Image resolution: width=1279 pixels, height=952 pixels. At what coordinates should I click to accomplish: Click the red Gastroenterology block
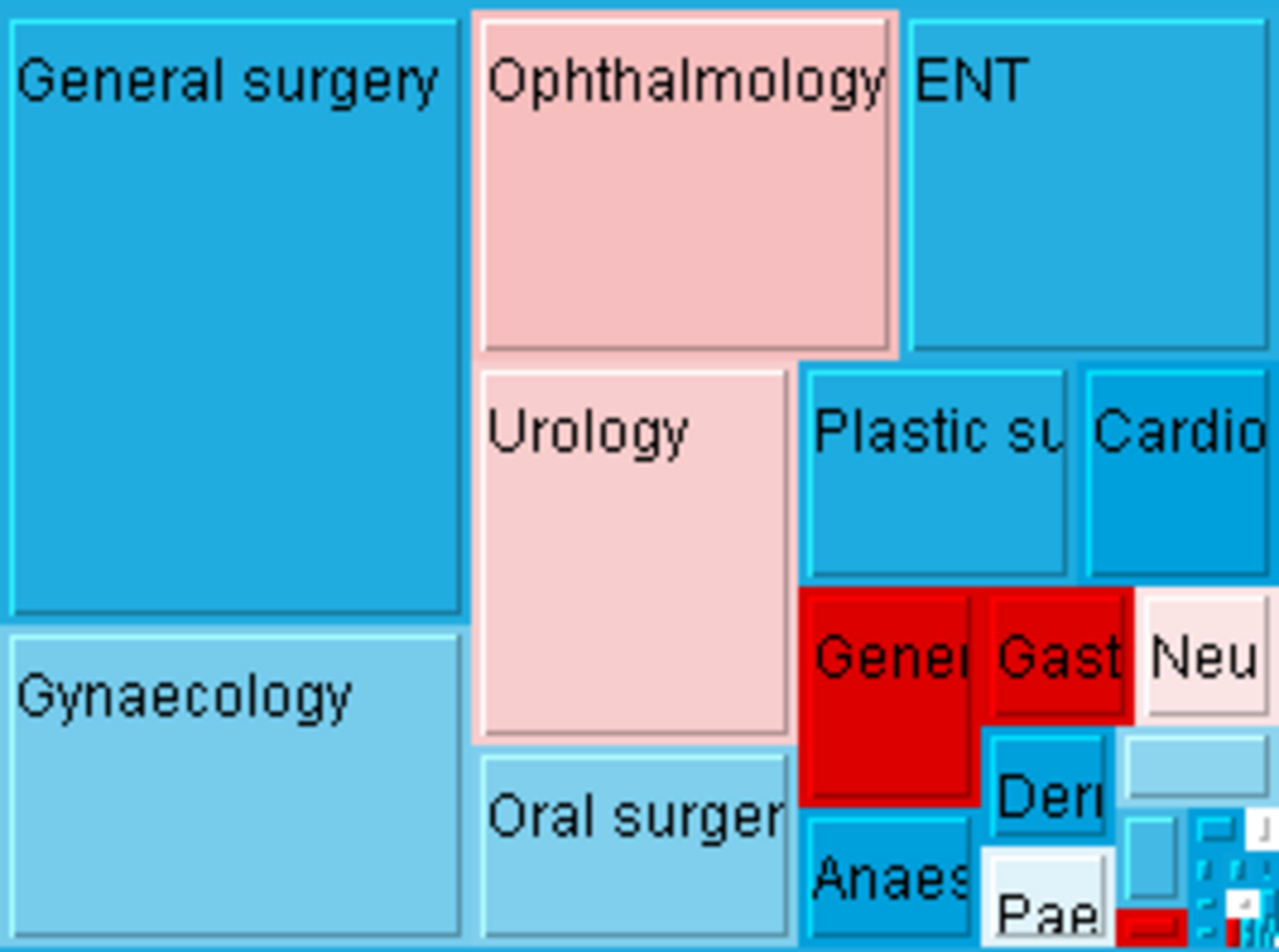click(x=1058, y=655)
